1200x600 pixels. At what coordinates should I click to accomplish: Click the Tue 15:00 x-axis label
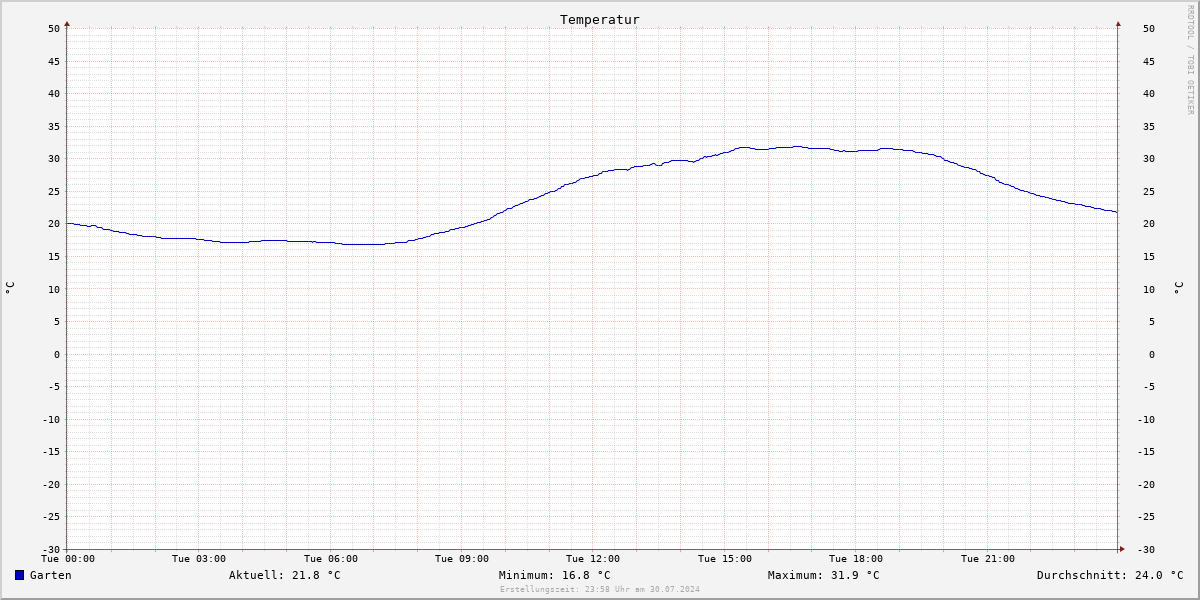[x=725, y=559]
